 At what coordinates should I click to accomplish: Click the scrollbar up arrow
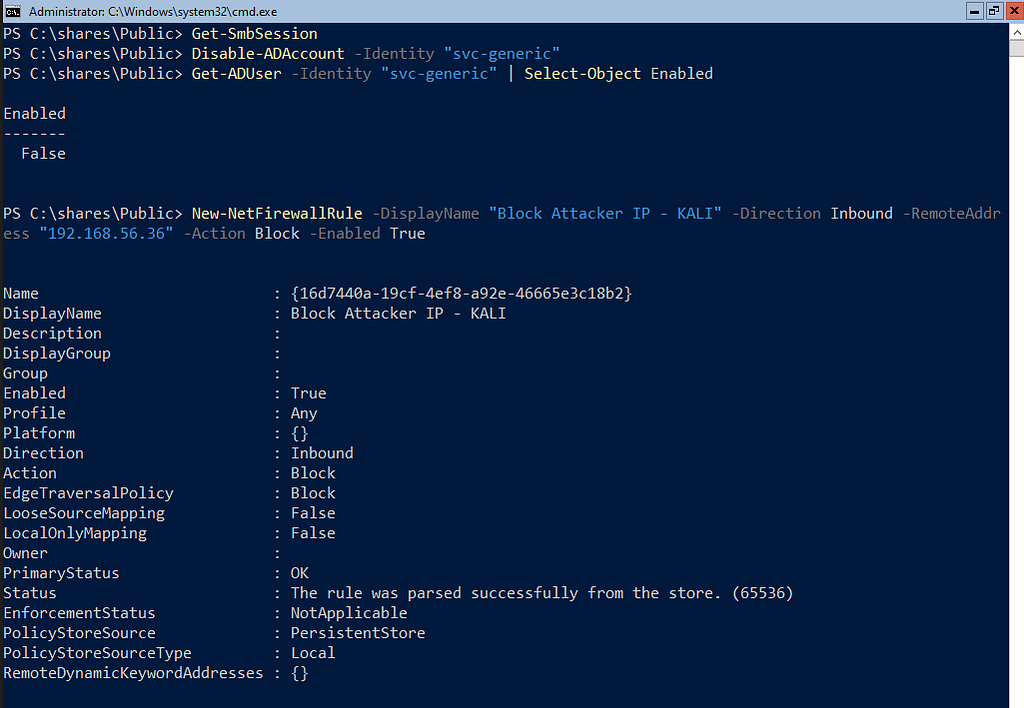pyautogui.click(x=1016, y=31)
